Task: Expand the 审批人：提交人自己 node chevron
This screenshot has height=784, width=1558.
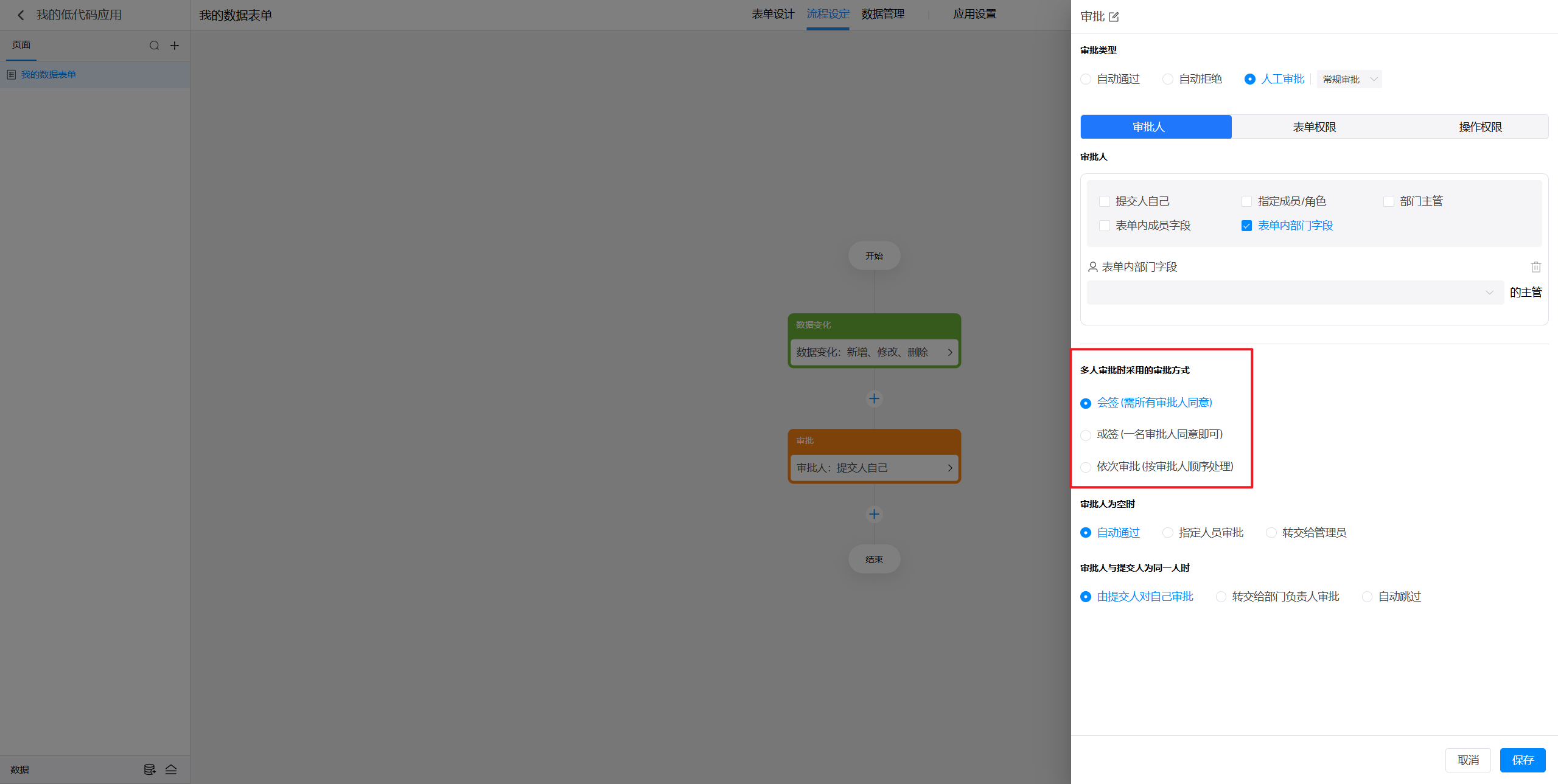Action: click(x=949, y=468)
